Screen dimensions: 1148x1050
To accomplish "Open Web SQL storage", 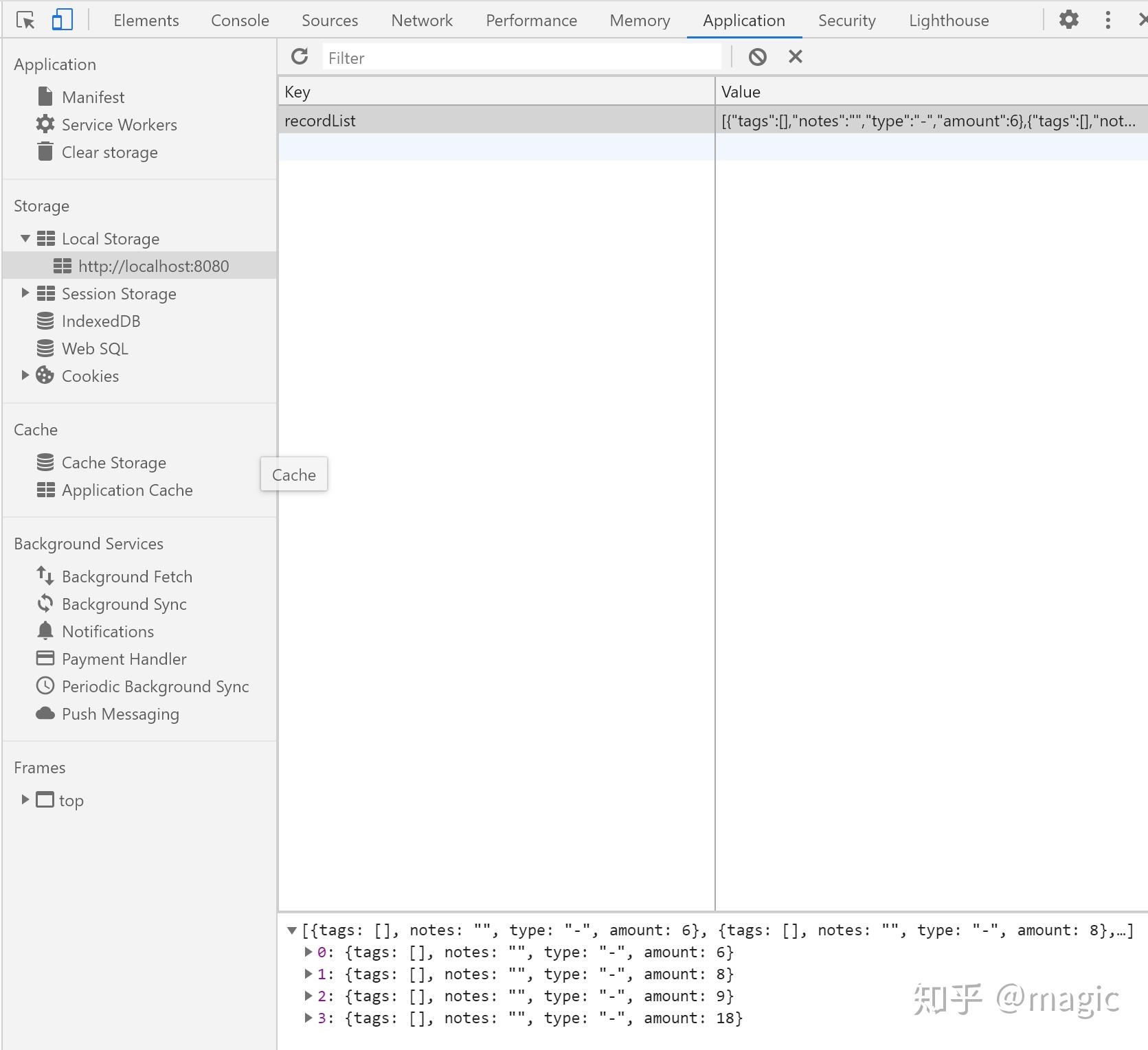I will point(95,348).
